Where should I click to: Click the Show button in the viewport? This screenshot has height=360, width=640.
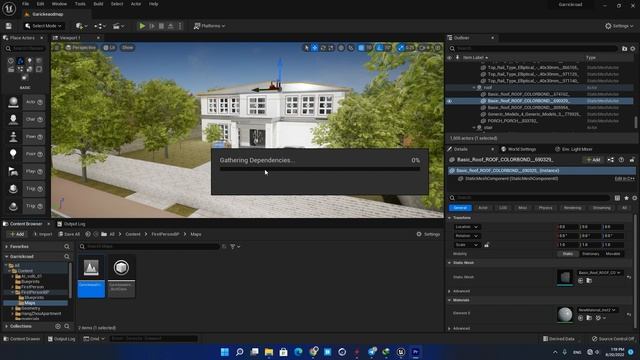tap(127, 47)
